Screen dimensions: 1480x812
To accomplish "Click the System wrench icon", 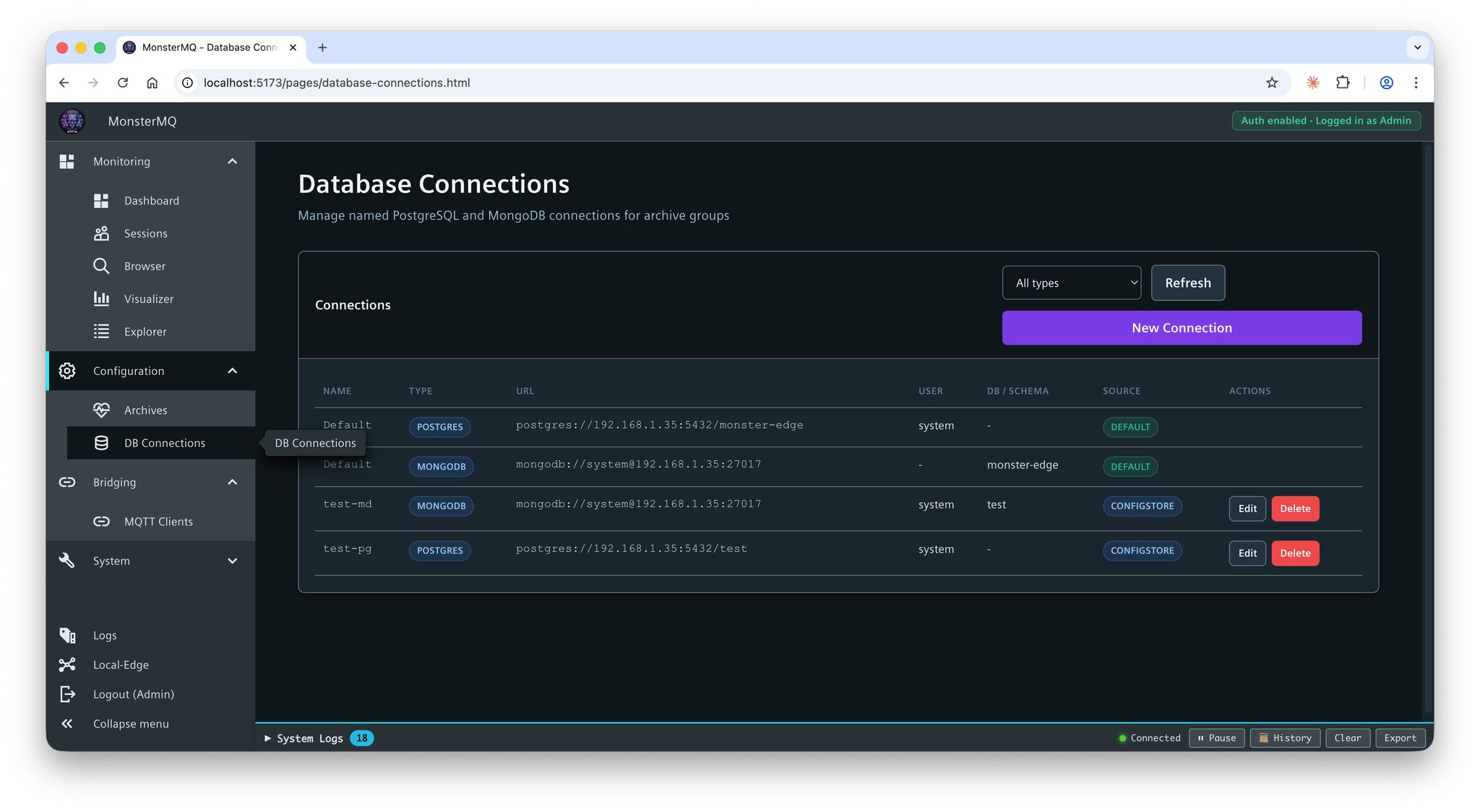I will pos(67,561).
